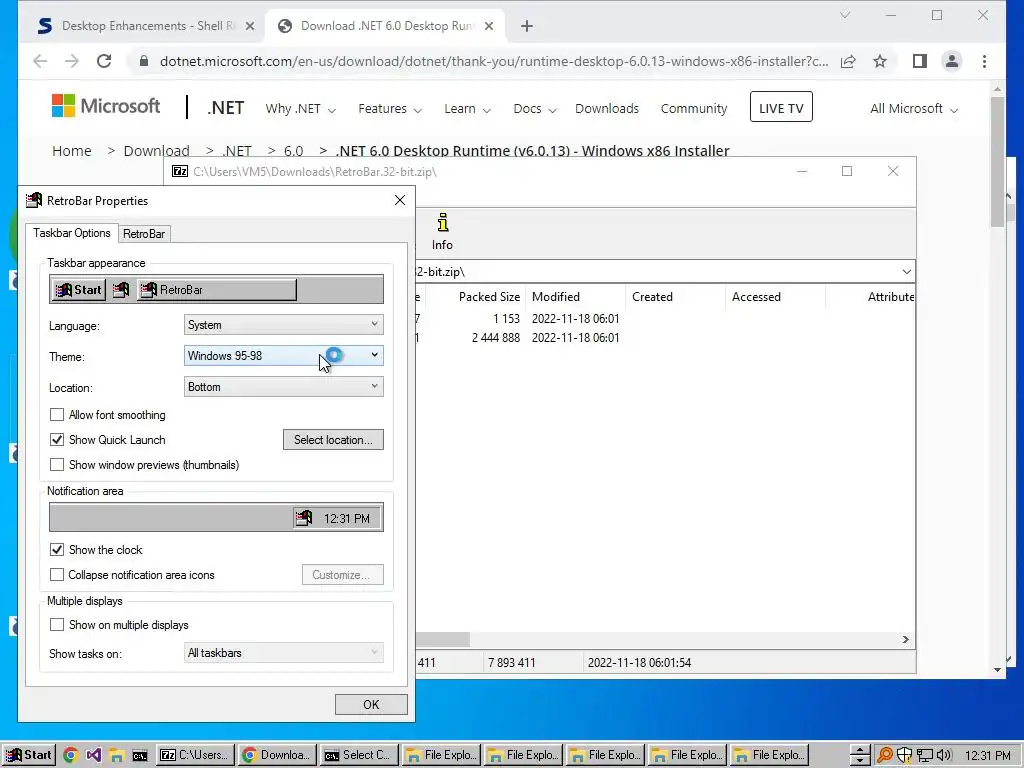Image resolution: width=1024 pixels, height=768 pixels.
Task: Open Chrome's three-dot menu
Action: coord(984,61)
